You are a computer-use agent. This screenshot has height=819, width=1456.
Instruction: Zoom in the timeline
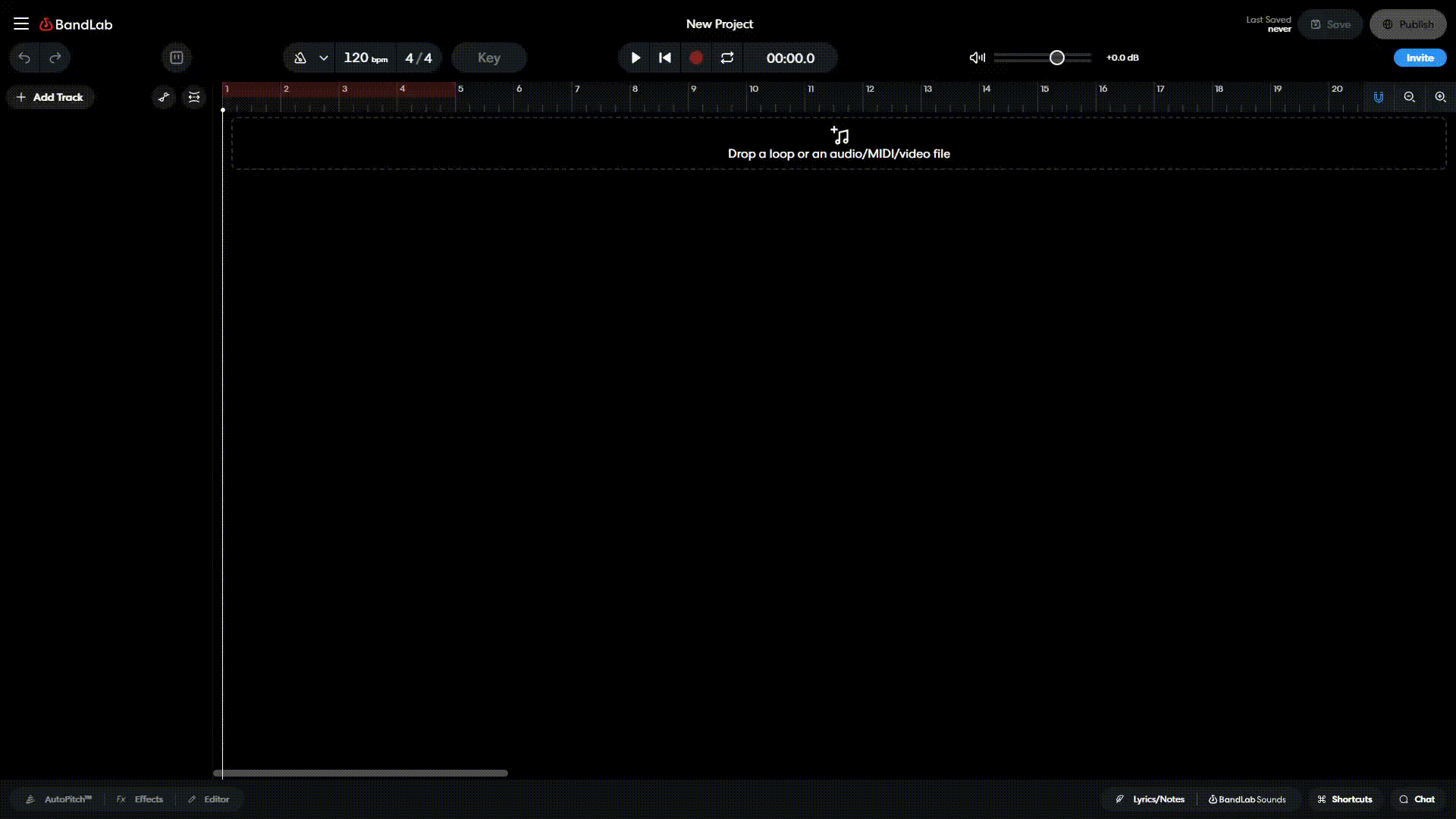point(1441,97)
